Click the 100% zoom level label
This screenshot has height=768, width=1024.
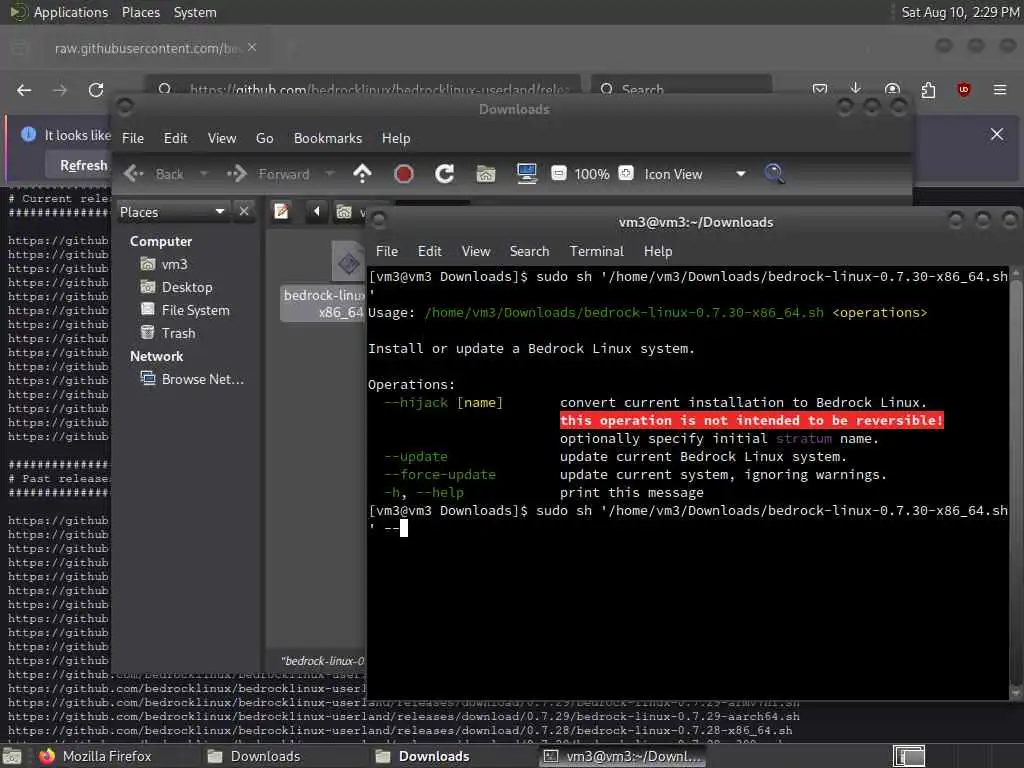click(592, 174)
